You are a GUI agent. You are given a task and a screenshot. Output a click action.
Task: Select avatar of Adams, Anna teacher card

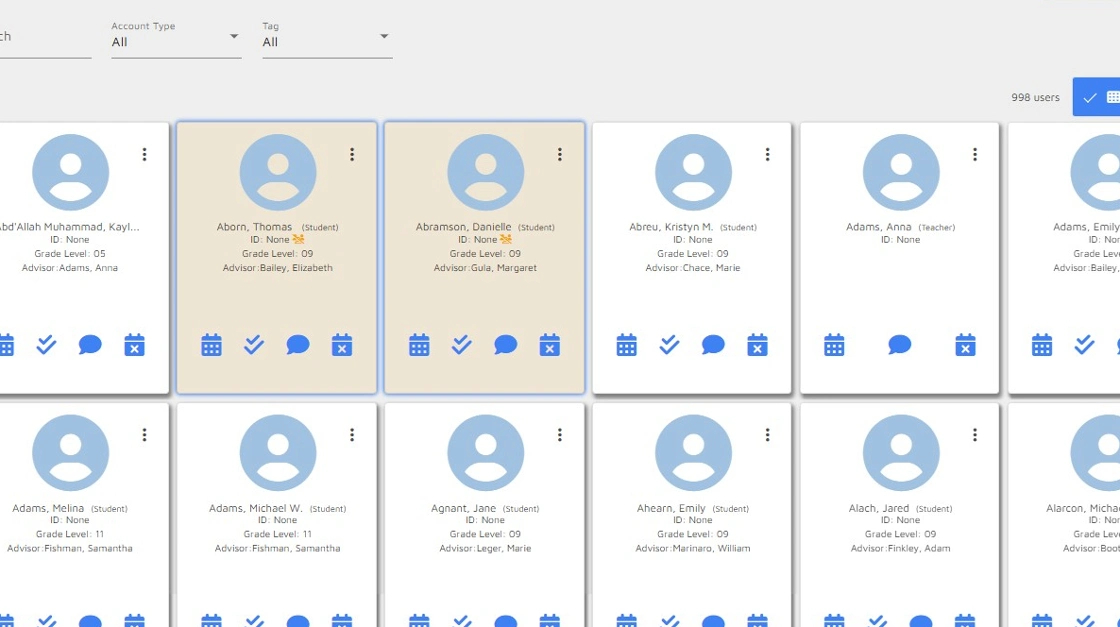tap(901, 172)
